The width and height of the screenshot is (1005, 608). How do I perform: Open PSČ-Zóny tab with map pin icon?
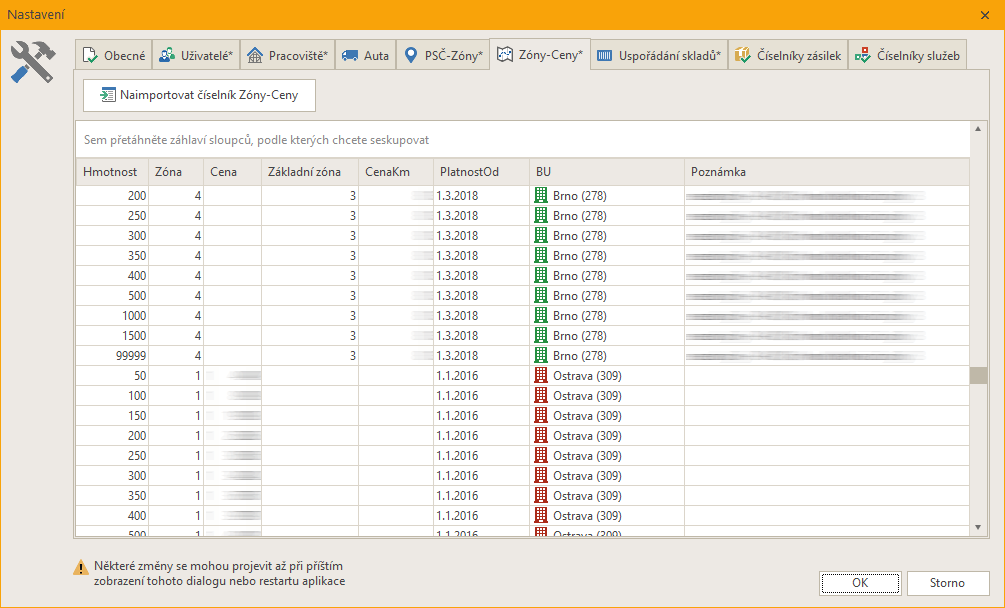(x=443, y=56)
